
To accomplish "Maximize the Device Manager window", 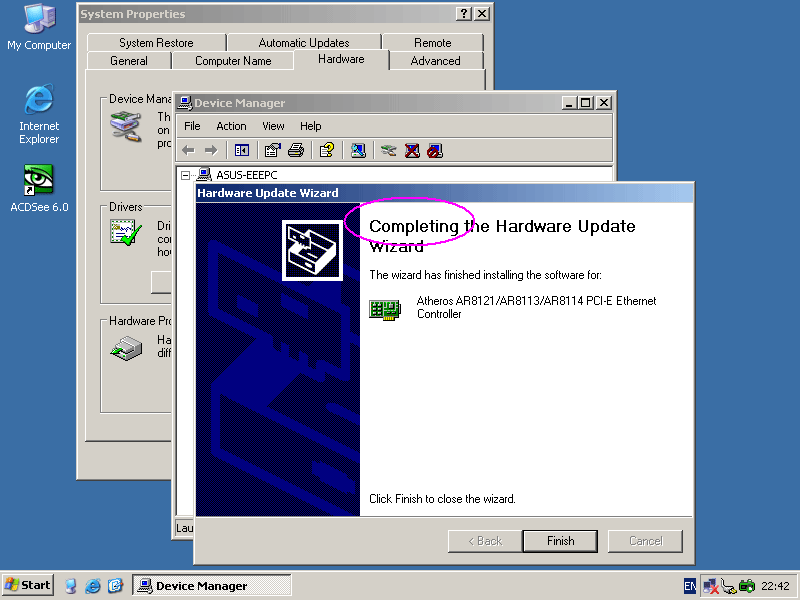I will click(586, 103).
